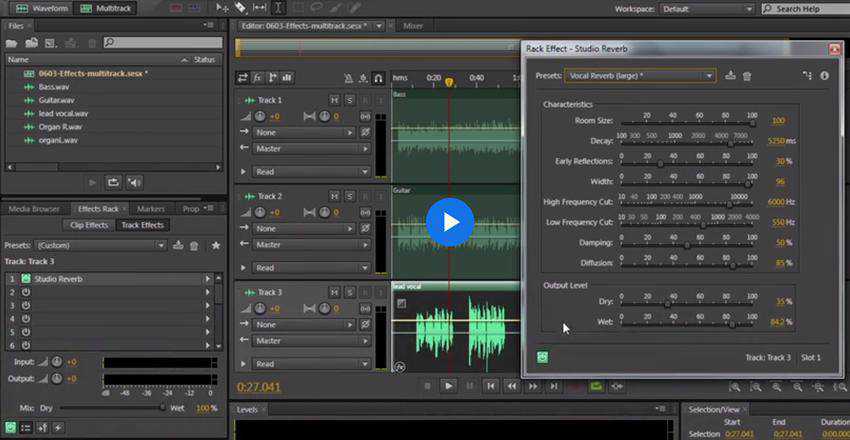Image resolution: width=850 pixels, height=440 pixels.
Task: Solo Track 2
Action: click(350, 196)
